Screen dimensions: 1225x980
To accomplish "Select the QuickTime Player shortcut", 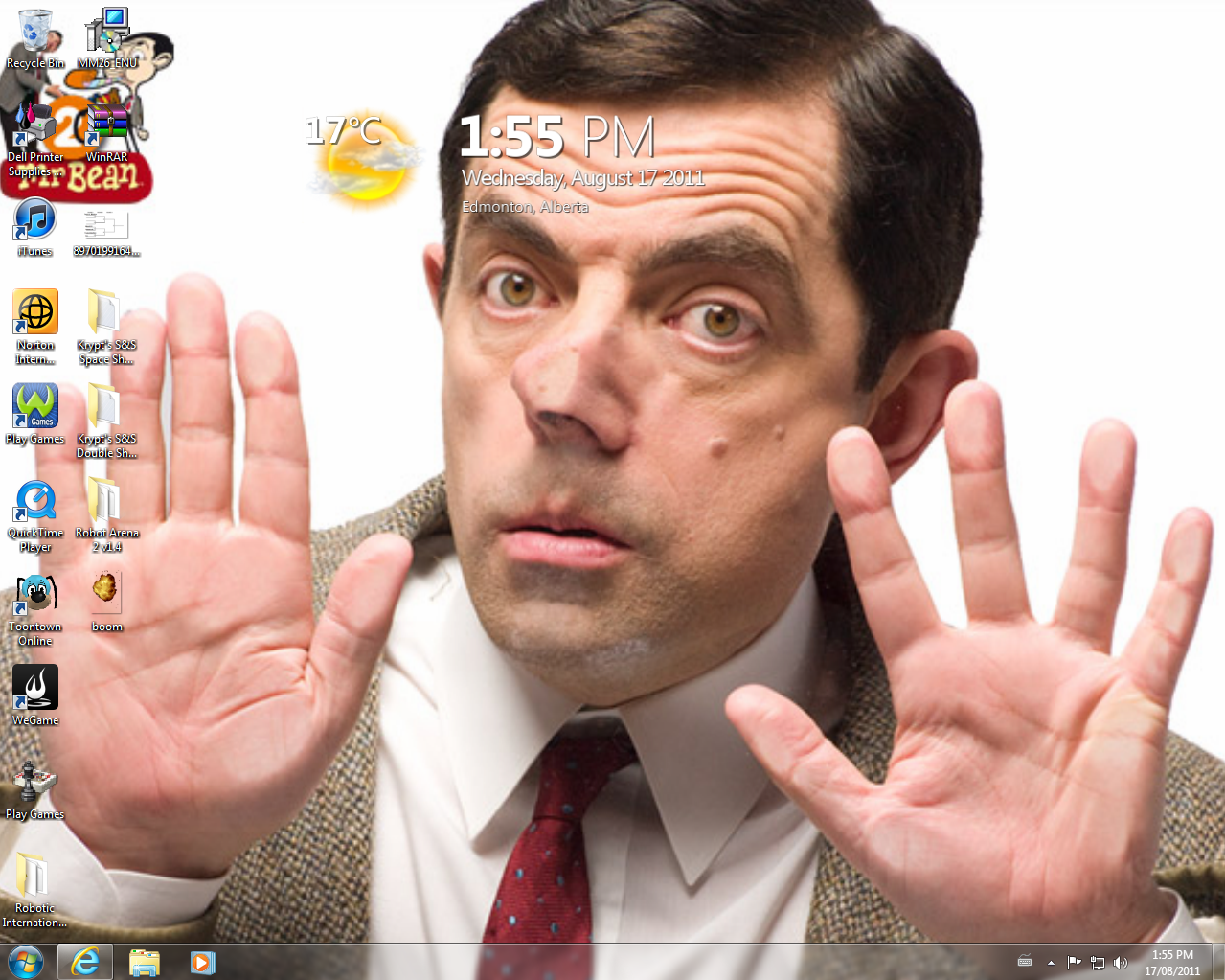I will [x=35, y=514].
